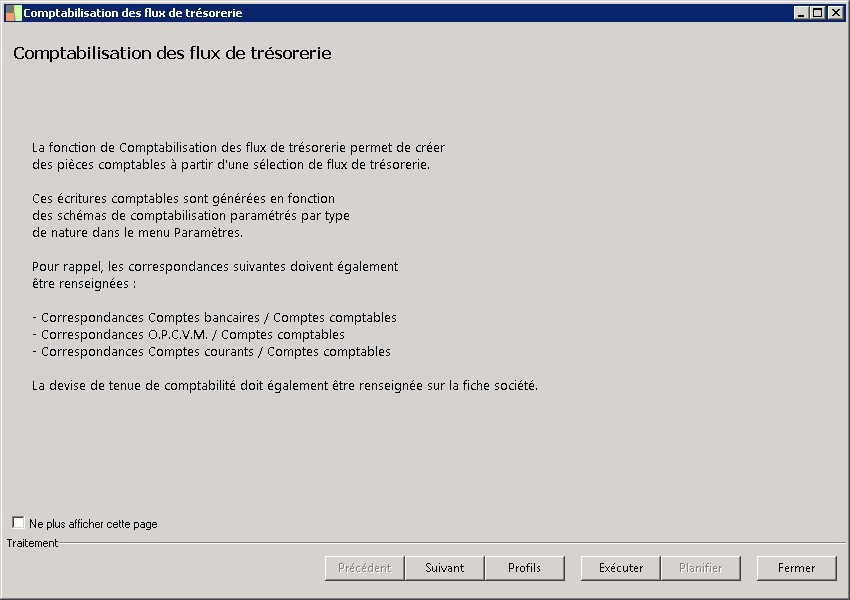Click the 'Ces écritures comptables' paragraph

(x=183, y=199)
